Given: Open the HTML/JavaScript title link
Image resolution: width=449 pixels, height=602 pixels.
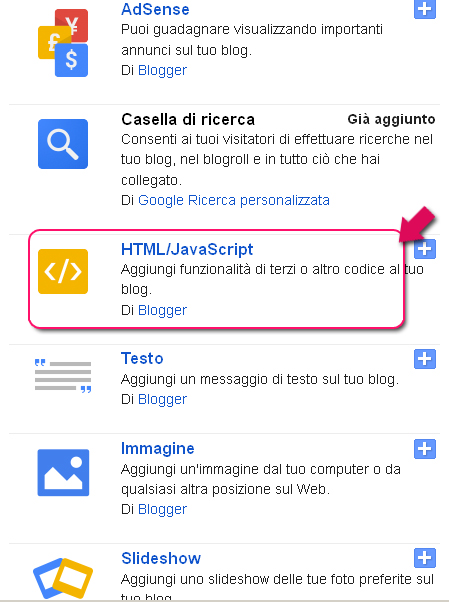Looking at the screenshot, I should 187,249.
